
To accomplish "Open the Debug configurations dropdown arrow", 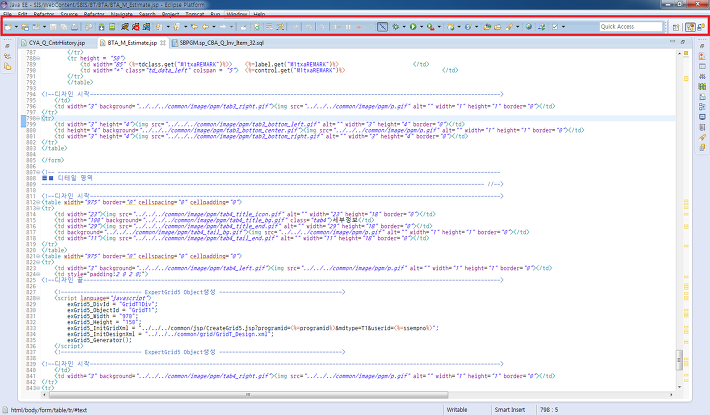I will click(x=404, y=27).
